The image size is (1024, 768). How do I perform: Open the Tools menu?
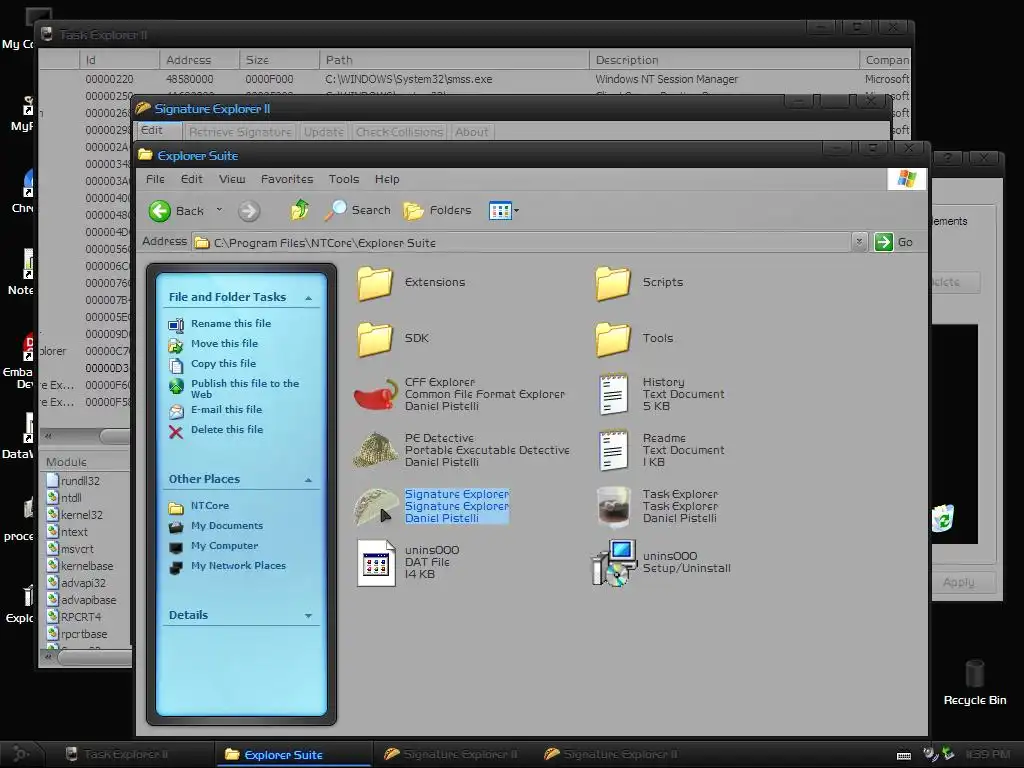click(x=344, y=179)
